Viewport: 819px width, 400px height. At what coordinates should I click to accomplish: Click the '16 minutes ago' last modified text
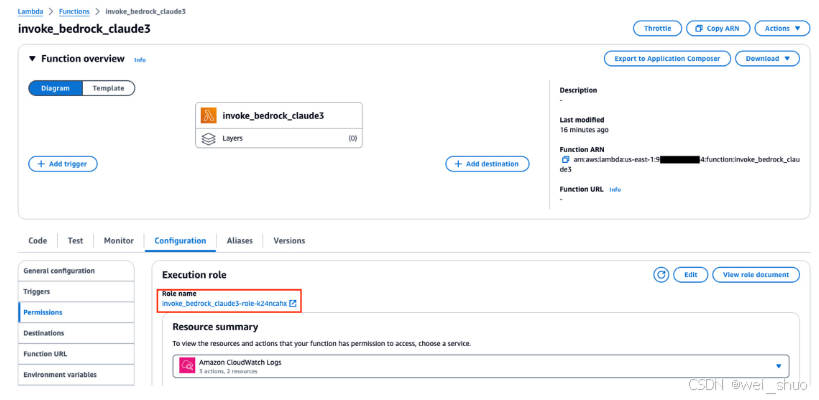point(583,130)
